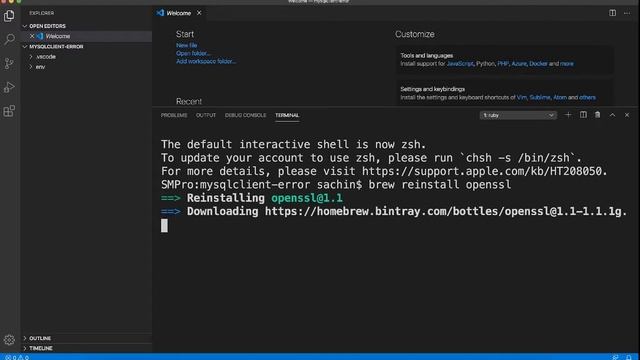Open the Manage gear menu
640x360 pixels.
click(9, 340)
